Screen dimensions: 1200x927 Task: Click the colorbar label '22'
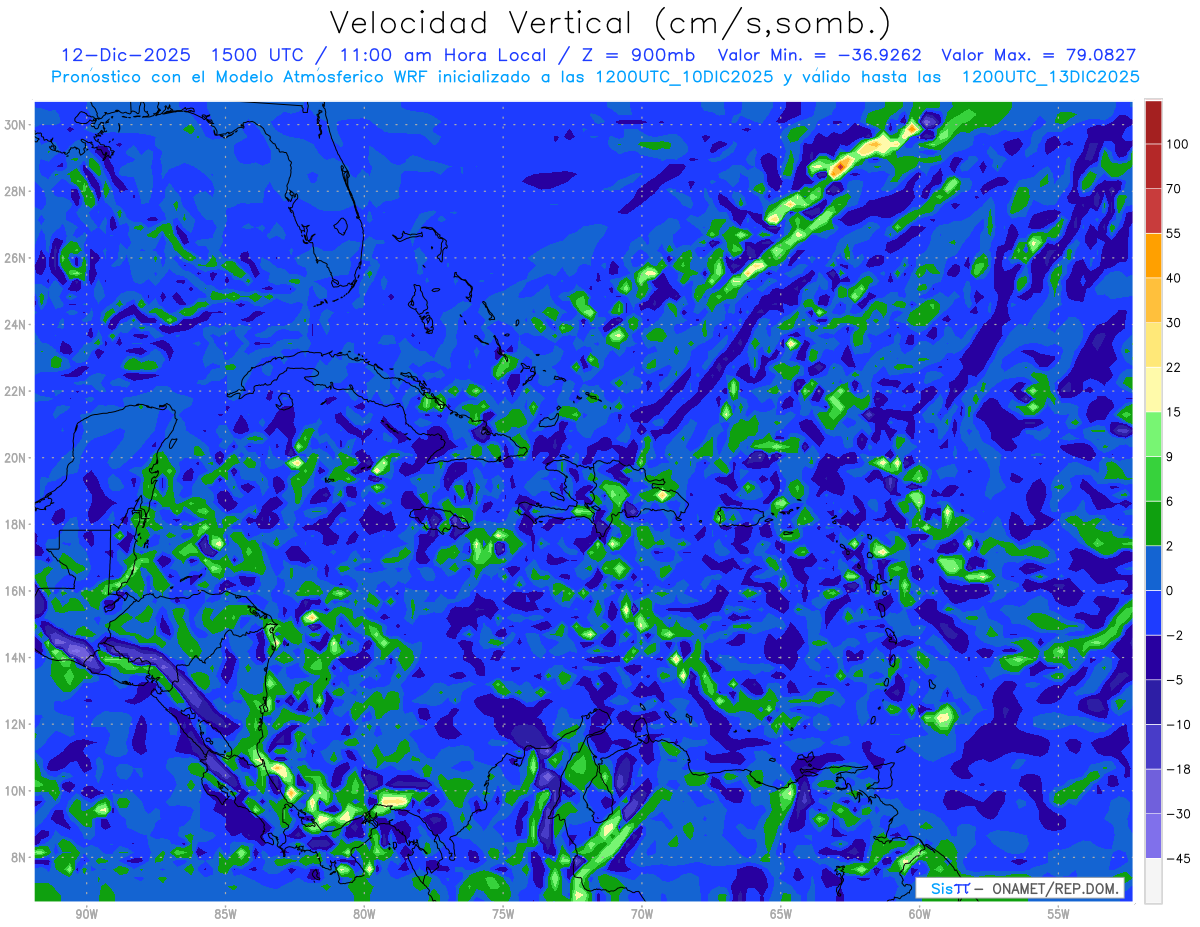click(x=1173, y=367)
